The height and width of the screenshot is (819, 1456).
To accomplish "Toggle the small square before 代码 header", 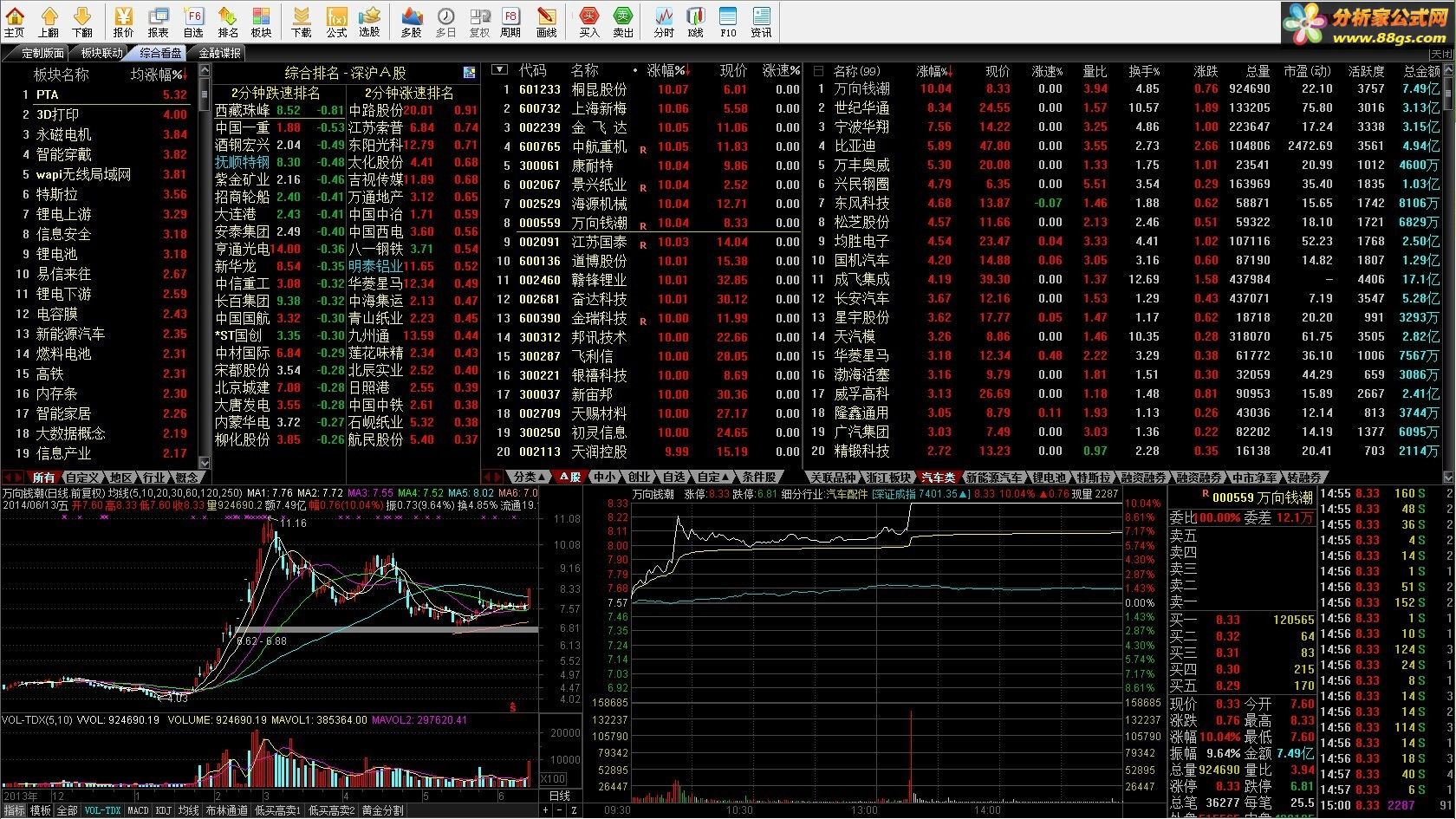I will [498, 70].
